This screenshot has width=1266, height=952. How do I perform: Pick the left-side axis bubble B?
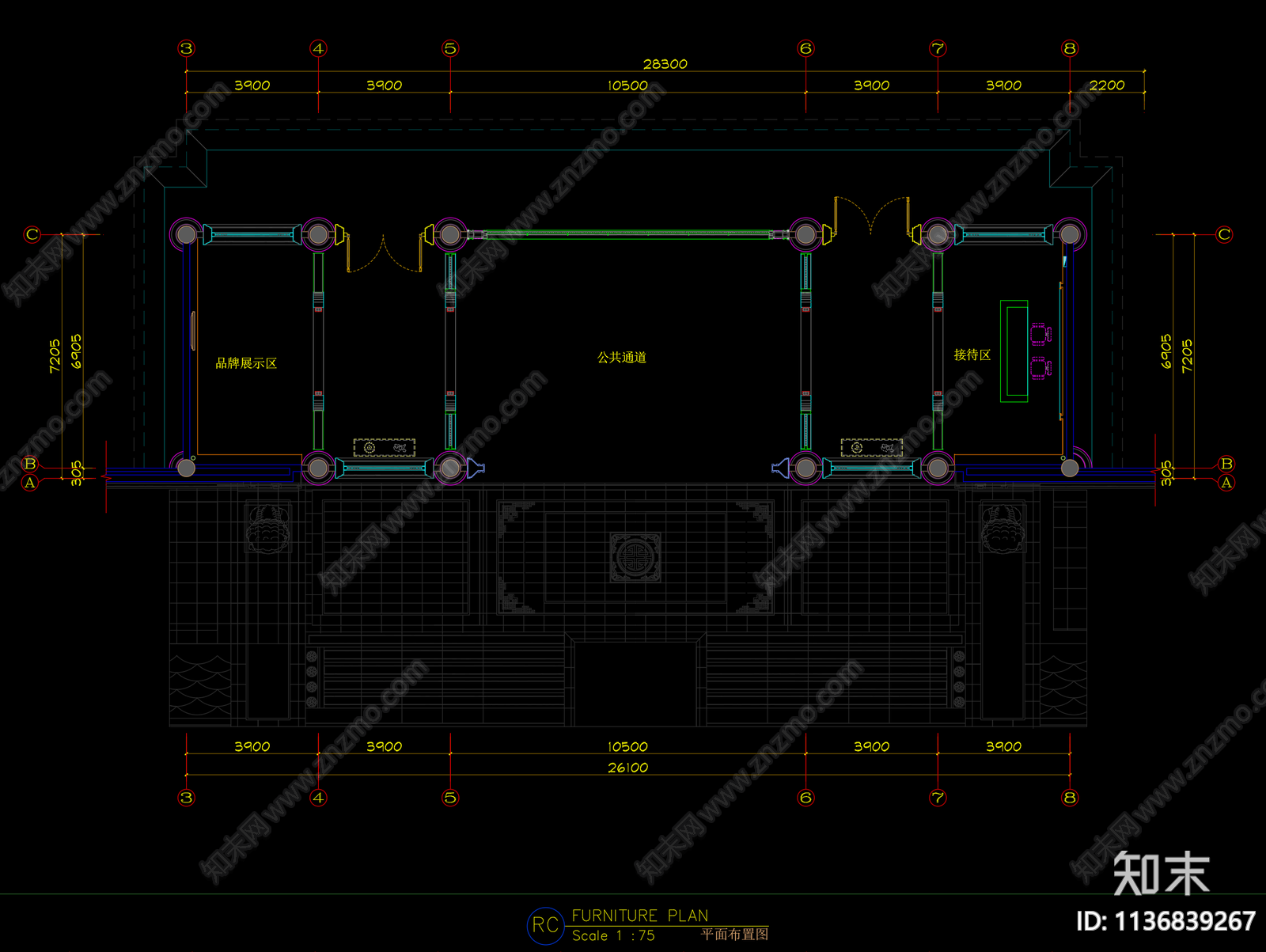[x=30, y=464]
